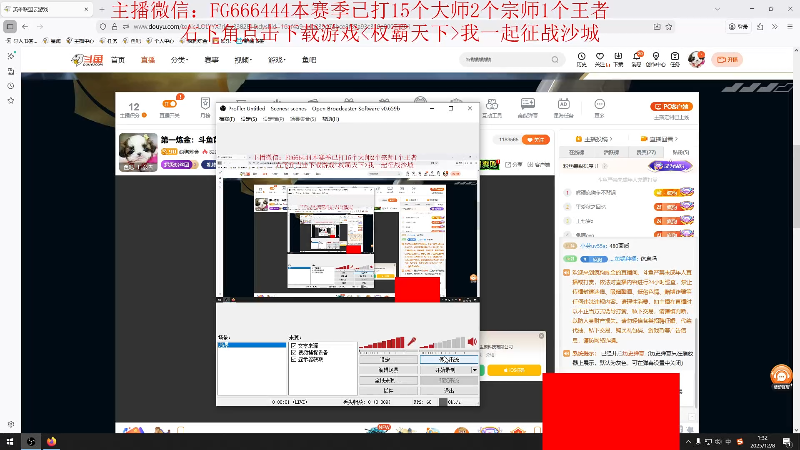The image size is (800, 450).
Task: Go to the 赛事 tab in Douyu nav
Action: click(x=211, y=60)
